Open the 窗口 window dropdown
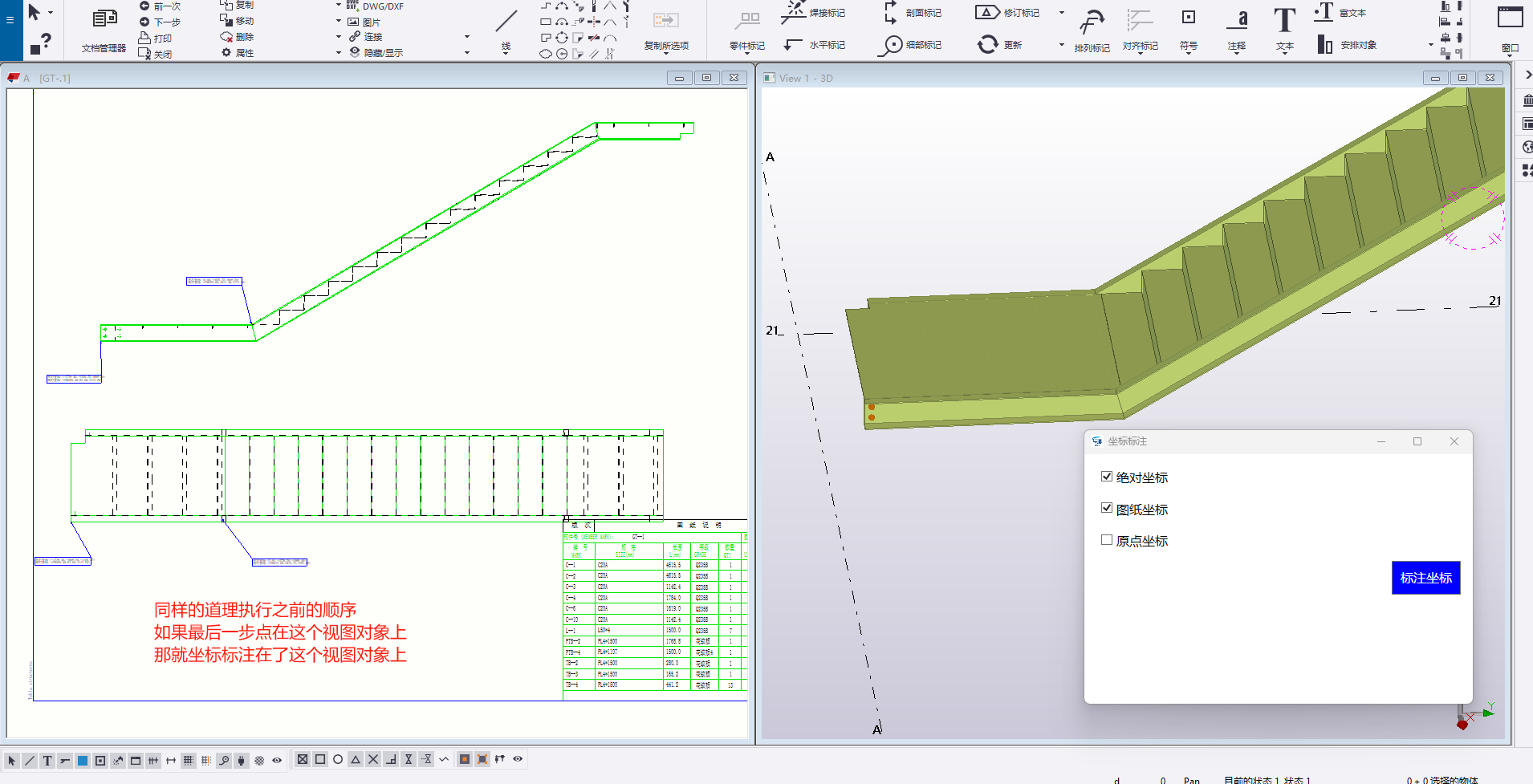Image resolution: width=1533 pixels, height=784 pixels. (1510, 55)
